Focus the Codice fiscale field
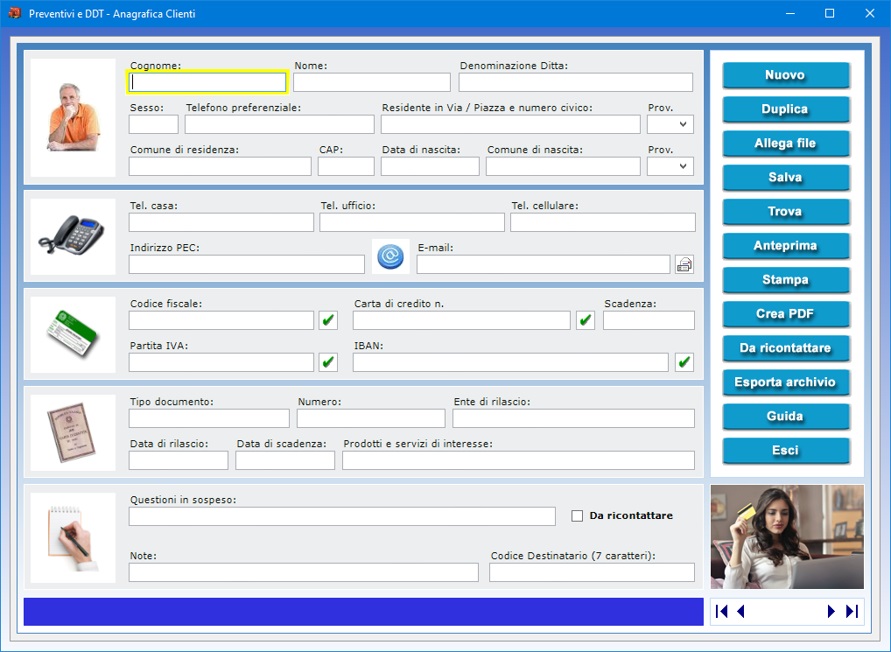This screenshot has height=652, width=891. pos(221,321)
